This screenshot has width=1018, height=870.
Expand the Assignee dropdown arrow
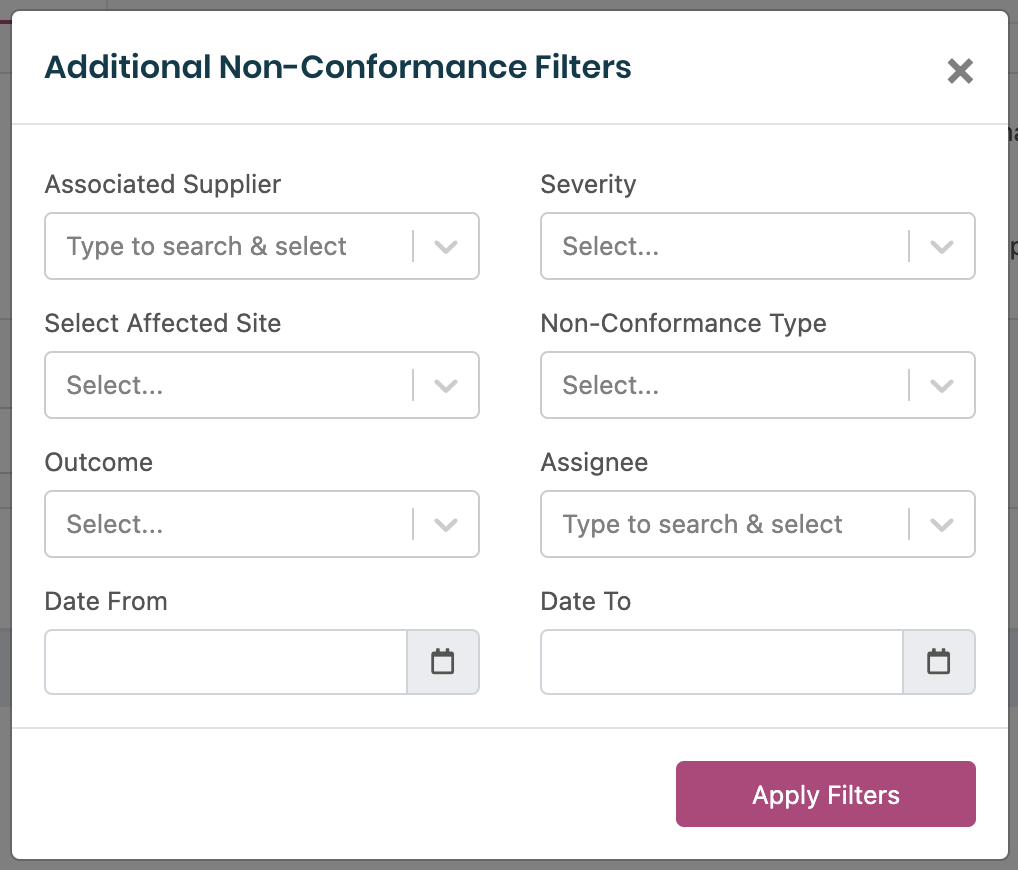(x=942, y=524)
